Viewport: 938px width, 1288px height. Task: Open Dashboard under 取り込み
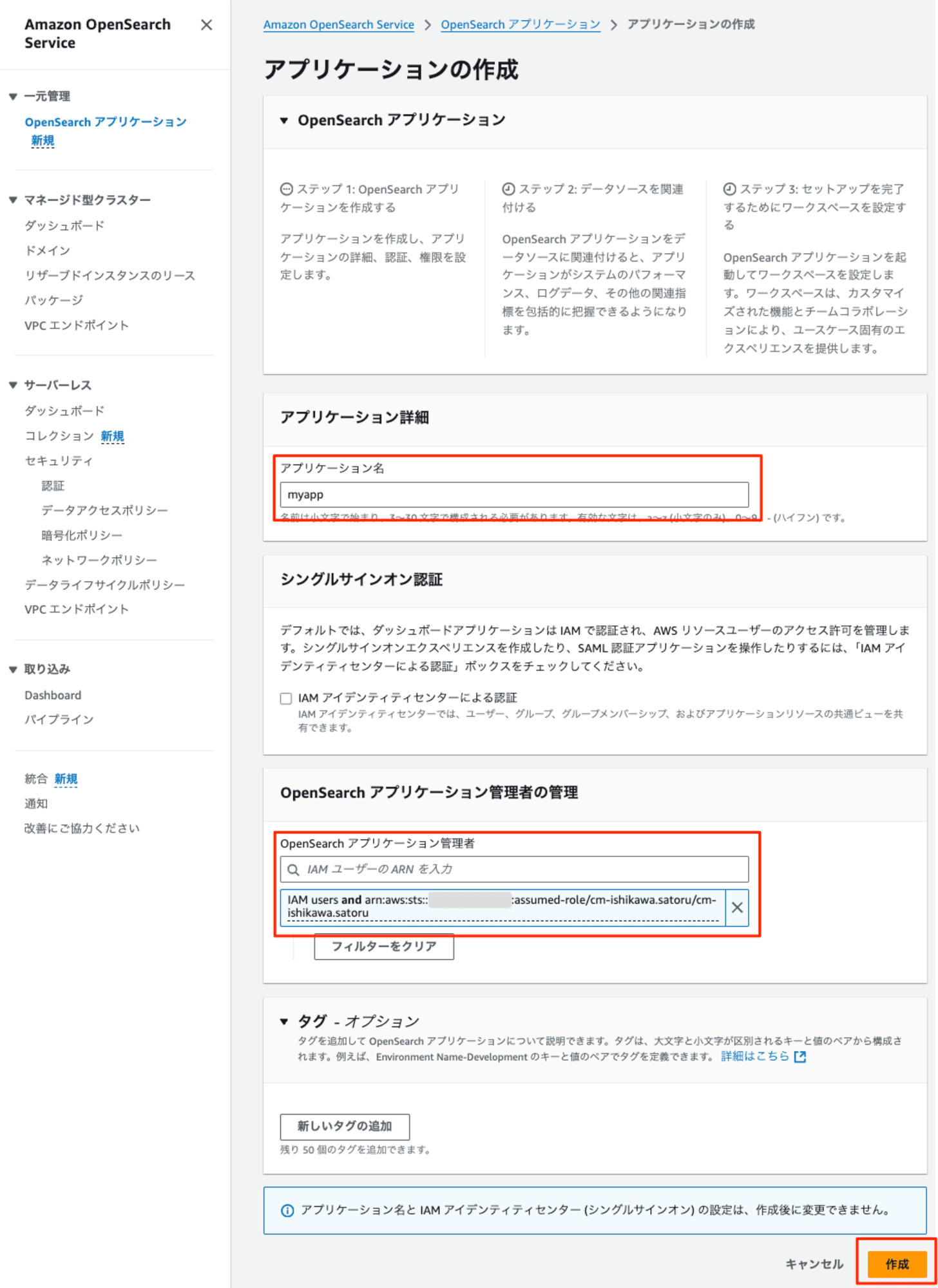[x=53, y=696]
